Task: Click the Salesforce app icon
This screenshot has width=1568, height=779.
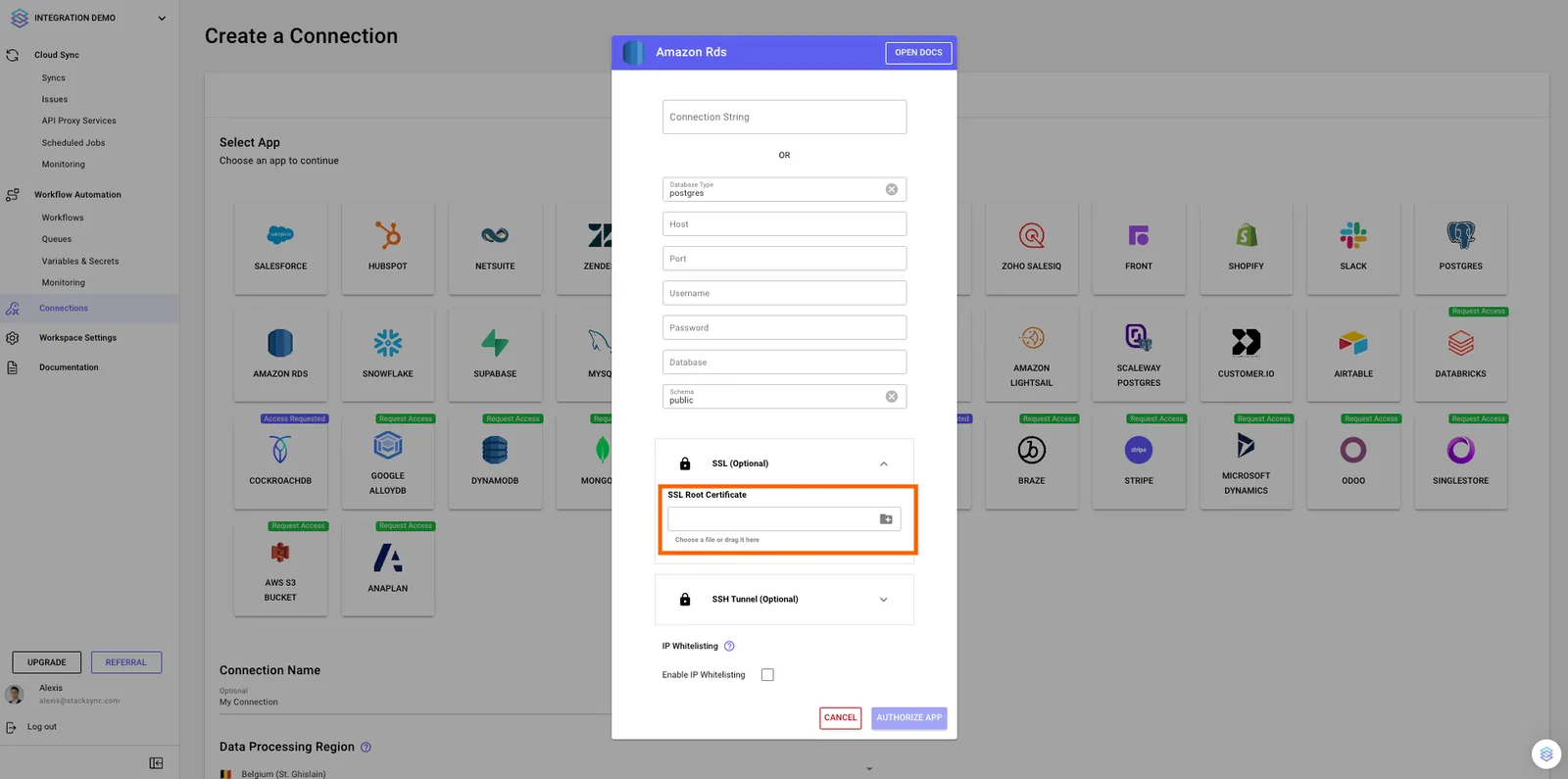Action: 280,235
